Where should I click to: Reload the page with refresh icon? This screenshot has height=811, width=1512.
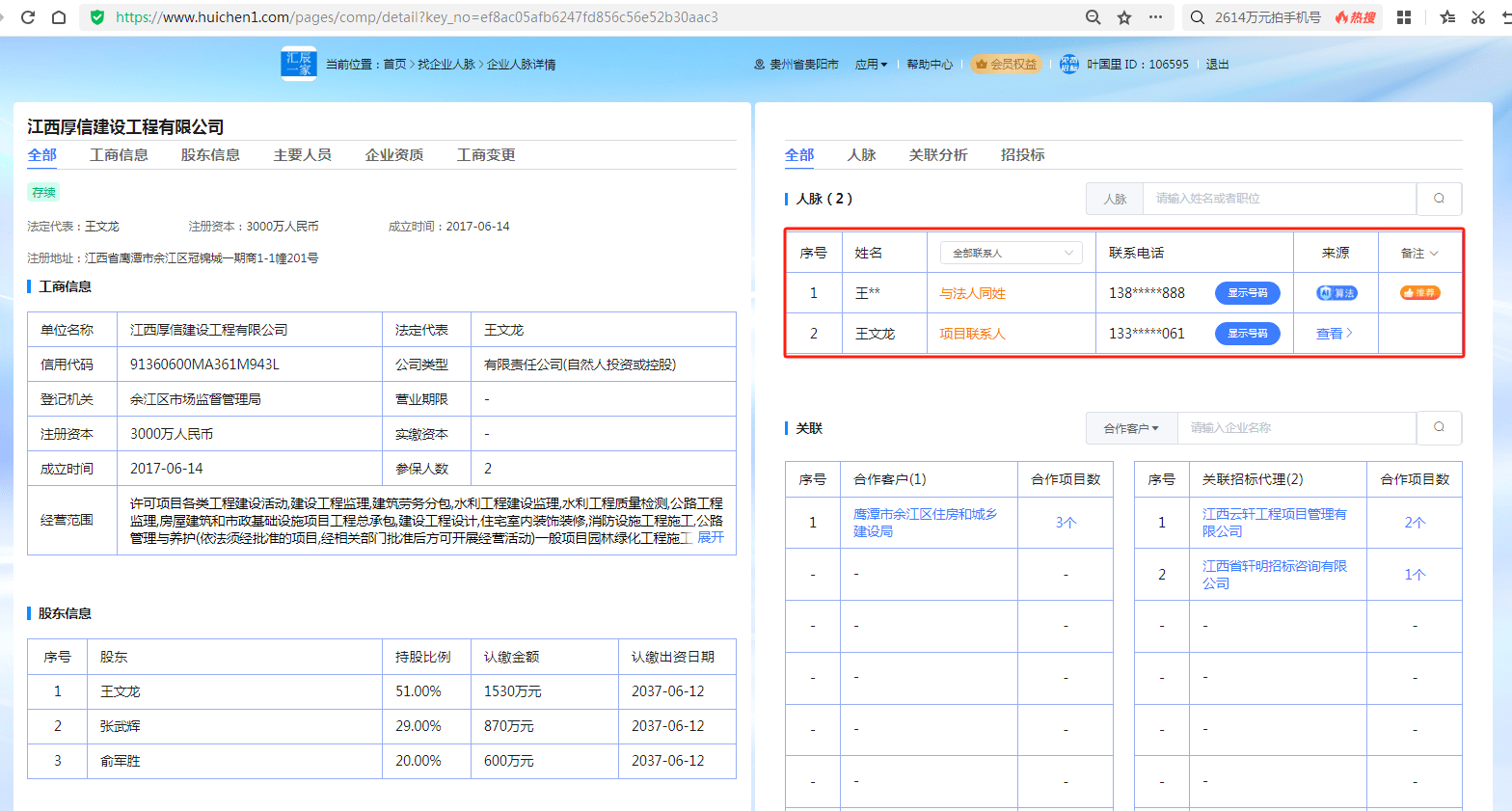[28, 17]
